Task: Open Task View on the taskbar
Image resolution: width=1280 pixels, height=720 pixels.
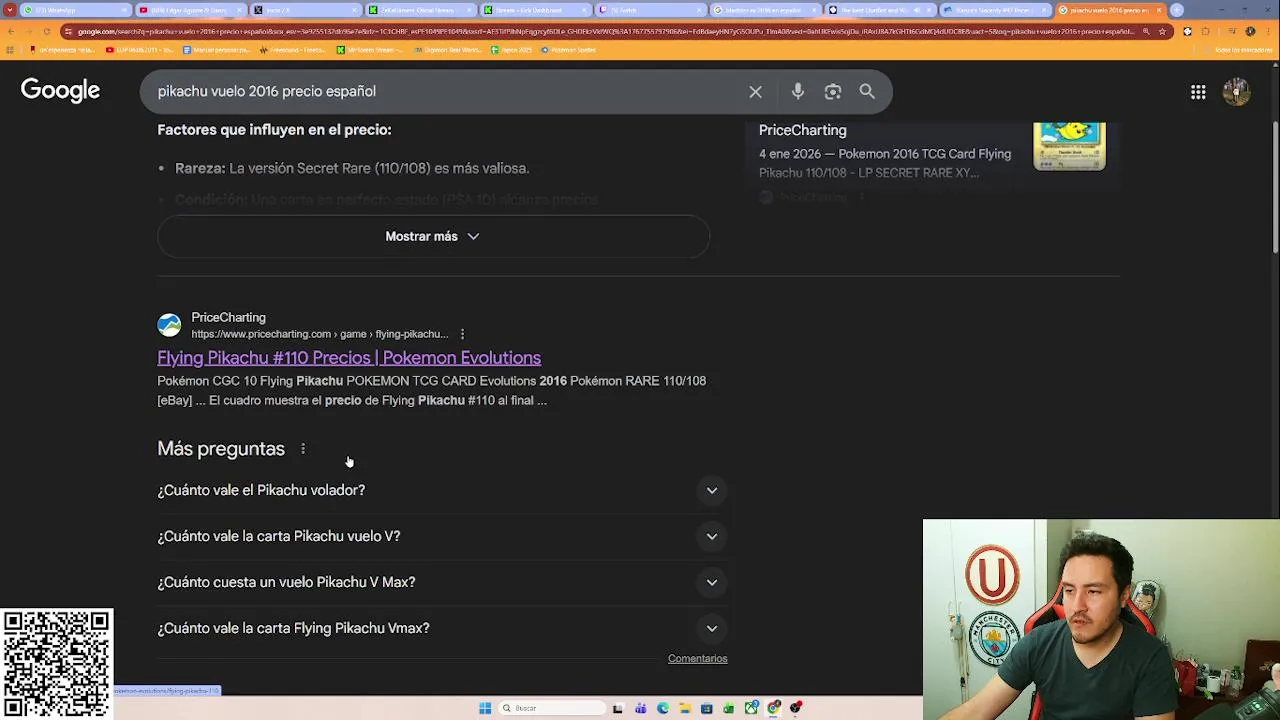Action: point(618,708)
